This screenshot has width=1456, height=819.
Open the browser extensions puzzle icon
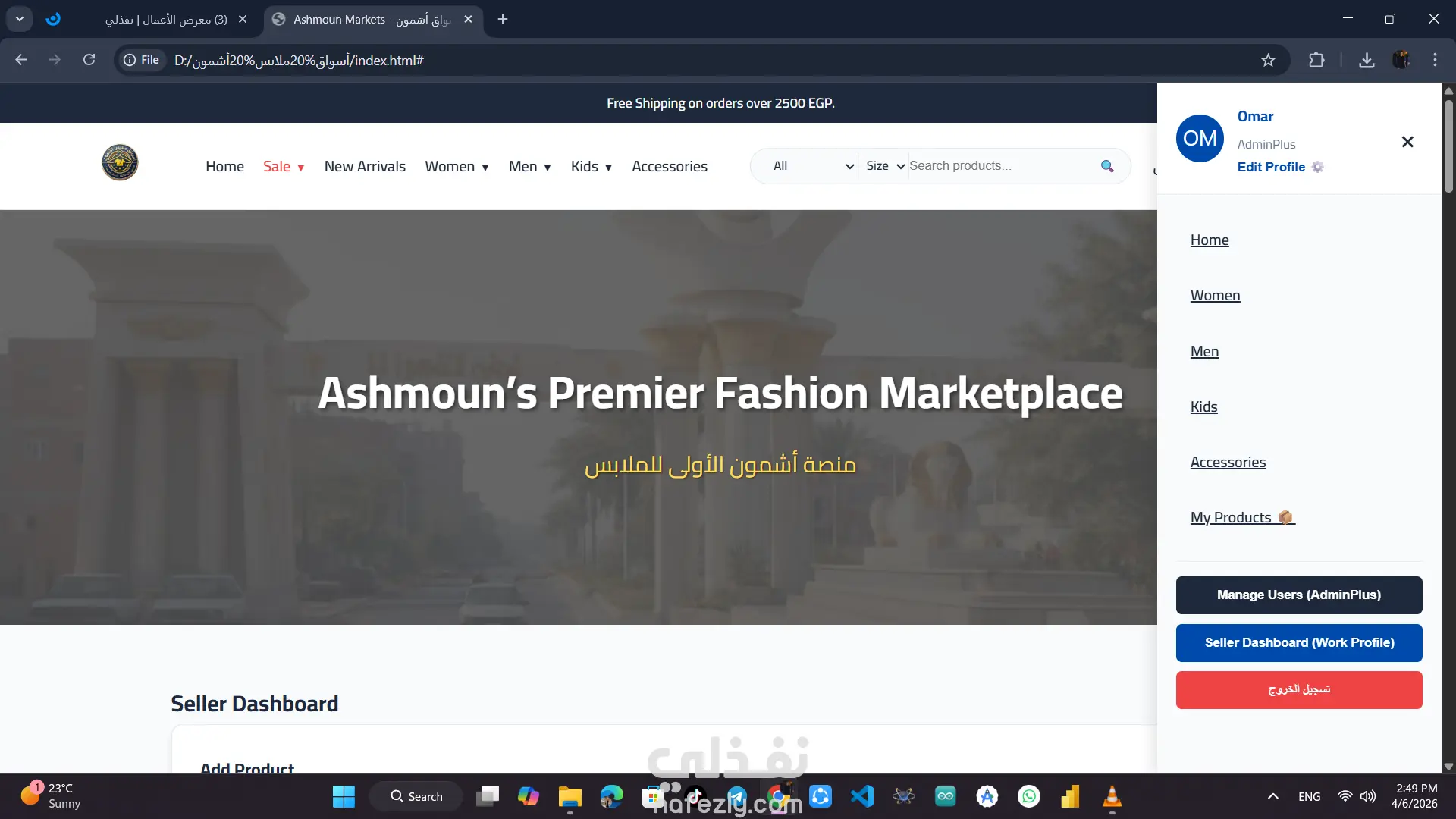1316,60
